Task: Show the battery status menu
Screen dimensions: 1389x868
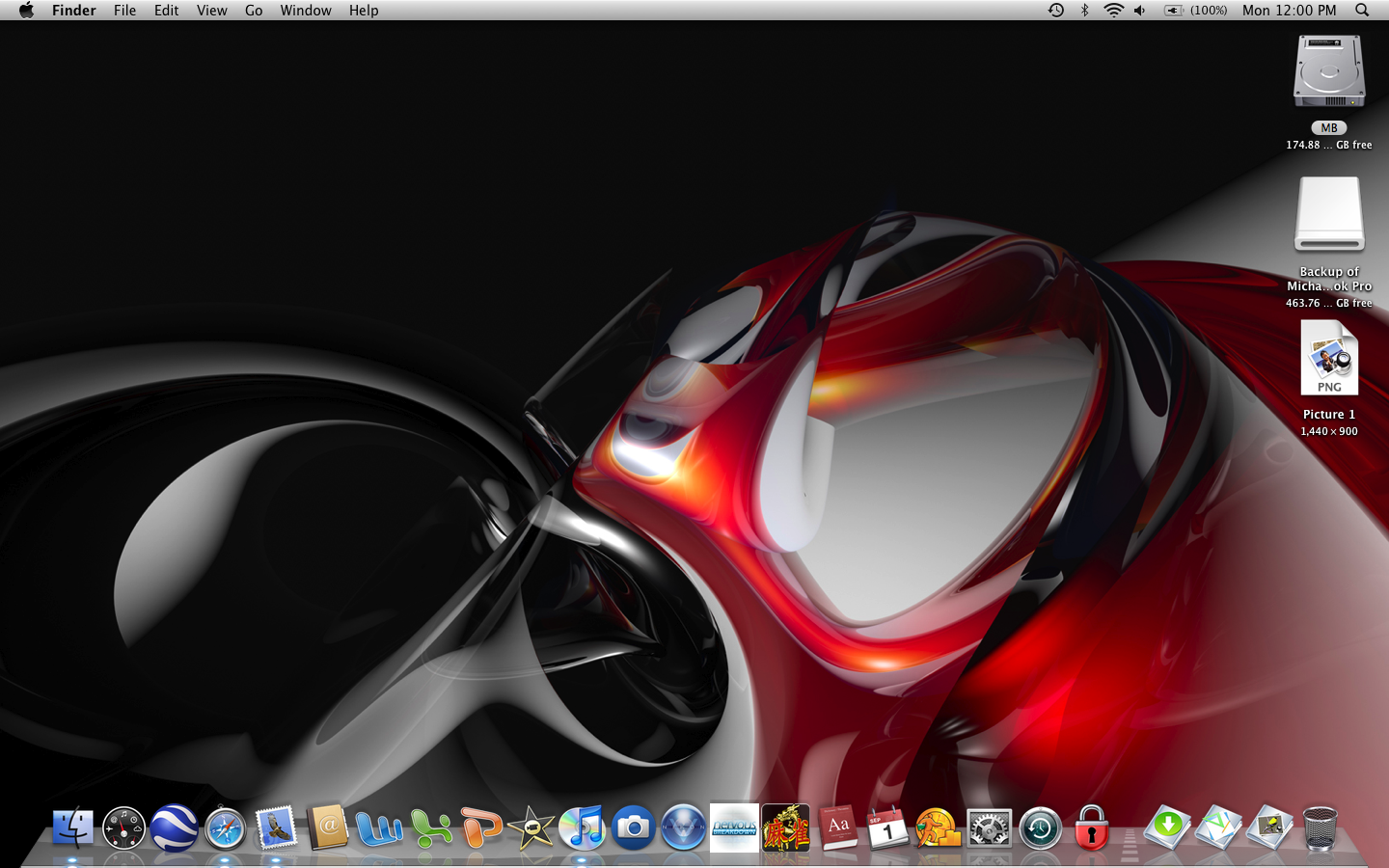Action: pos(1195,11)
